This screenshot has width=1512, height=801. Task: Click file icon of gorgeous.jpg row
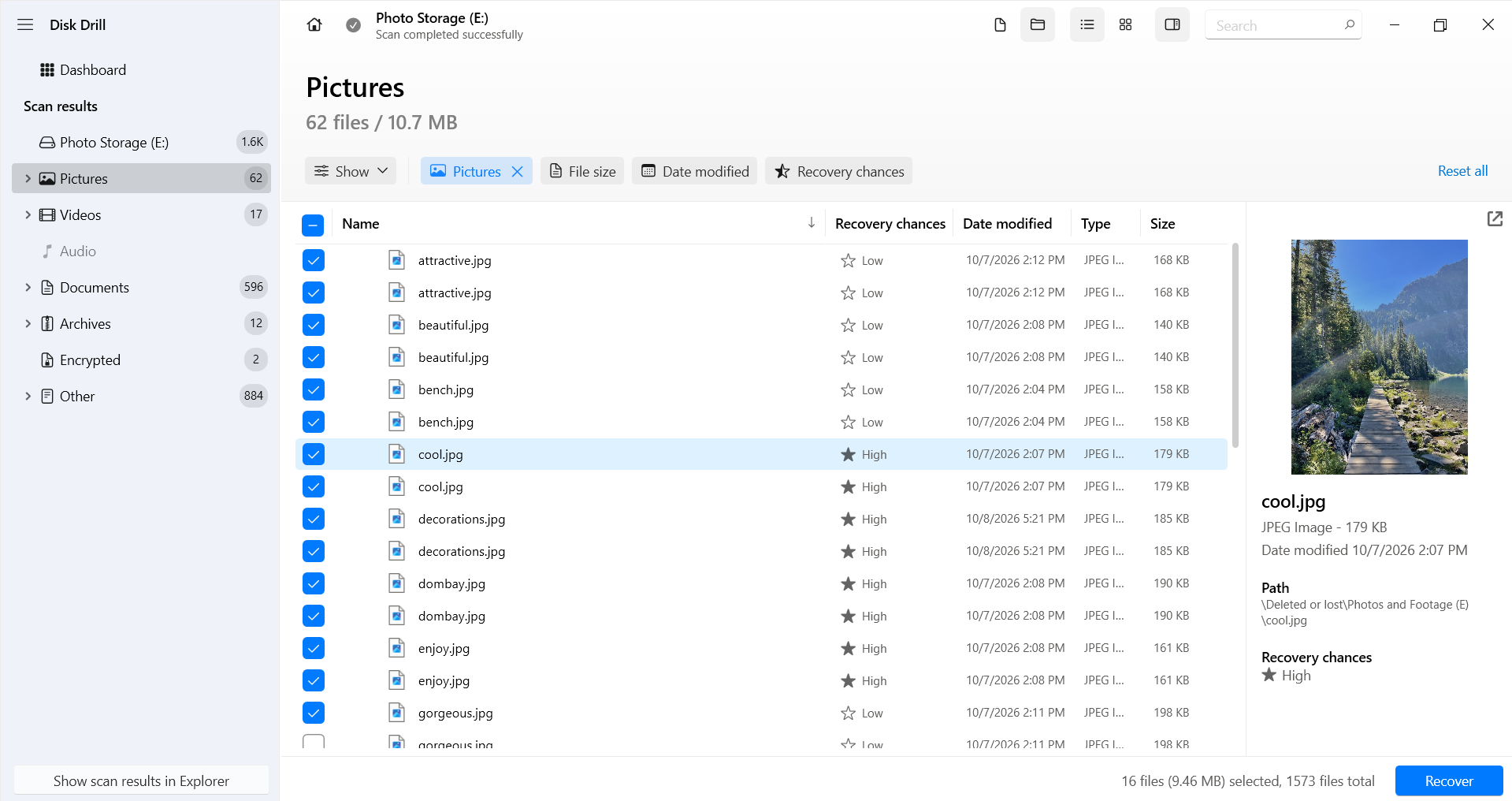pos(397,713)
